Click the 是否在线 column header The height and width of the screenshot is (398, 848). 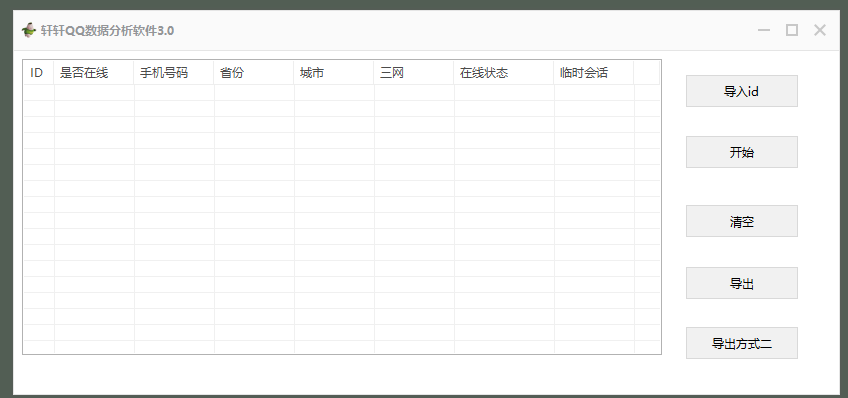(x=94, y=72)
